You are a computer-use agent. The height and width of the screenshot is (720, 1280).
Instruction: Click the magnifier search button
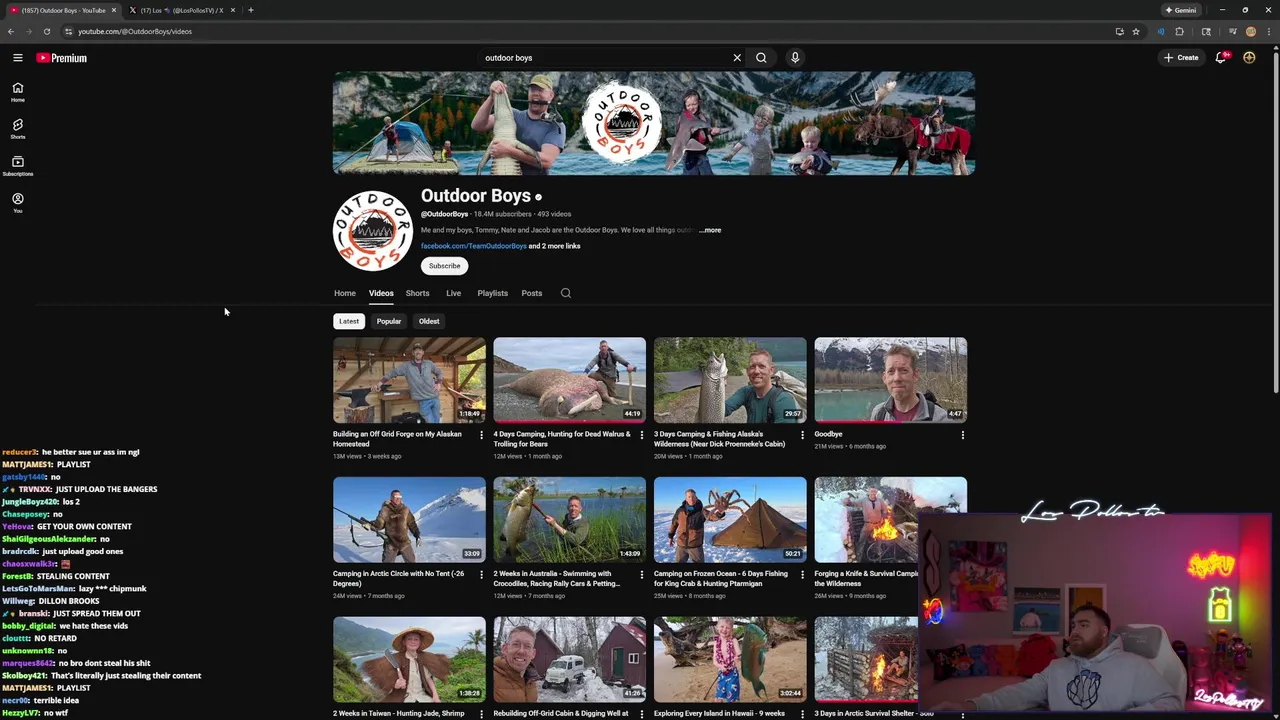761,58
